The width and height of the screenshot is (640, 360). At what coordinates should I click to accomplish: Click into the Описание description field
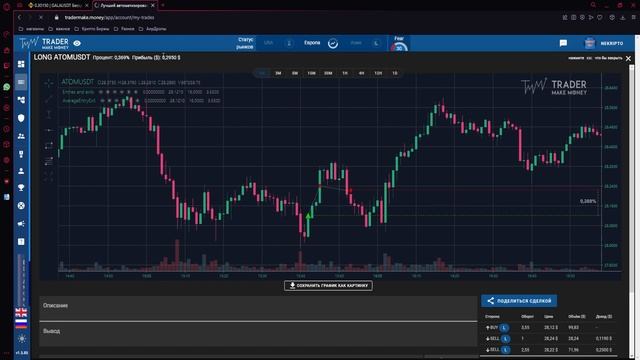(x=258, y=308)
